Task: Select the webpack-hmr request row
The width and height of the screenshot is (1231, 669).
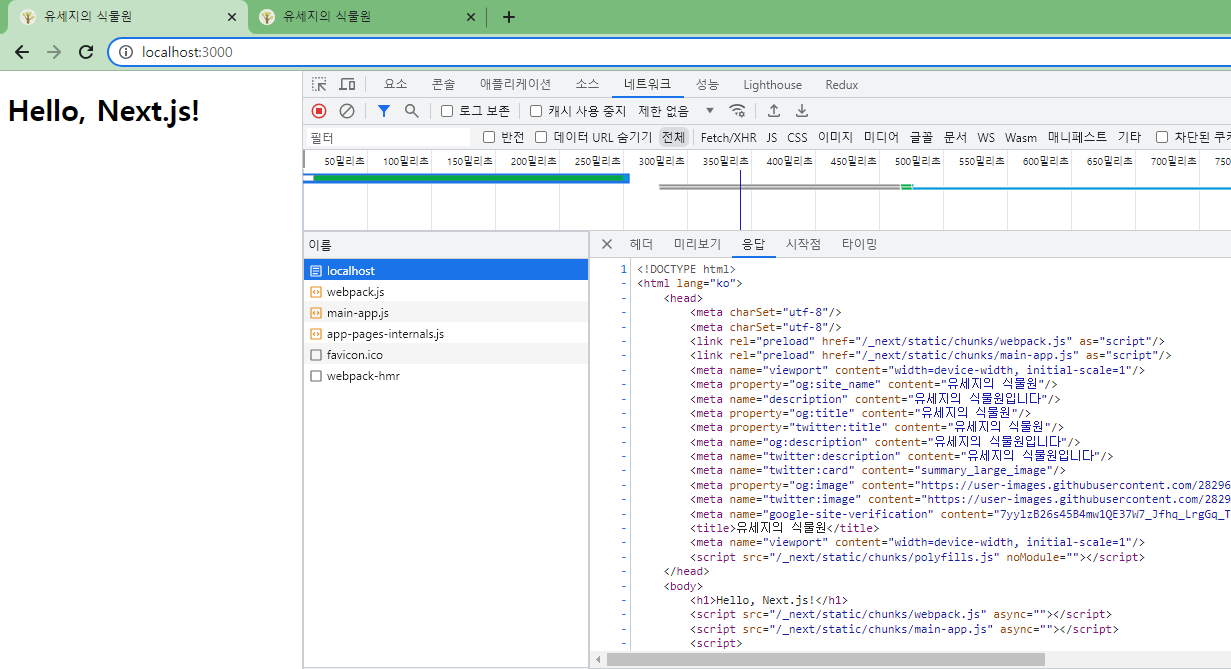Action: (x=446, y=376)
